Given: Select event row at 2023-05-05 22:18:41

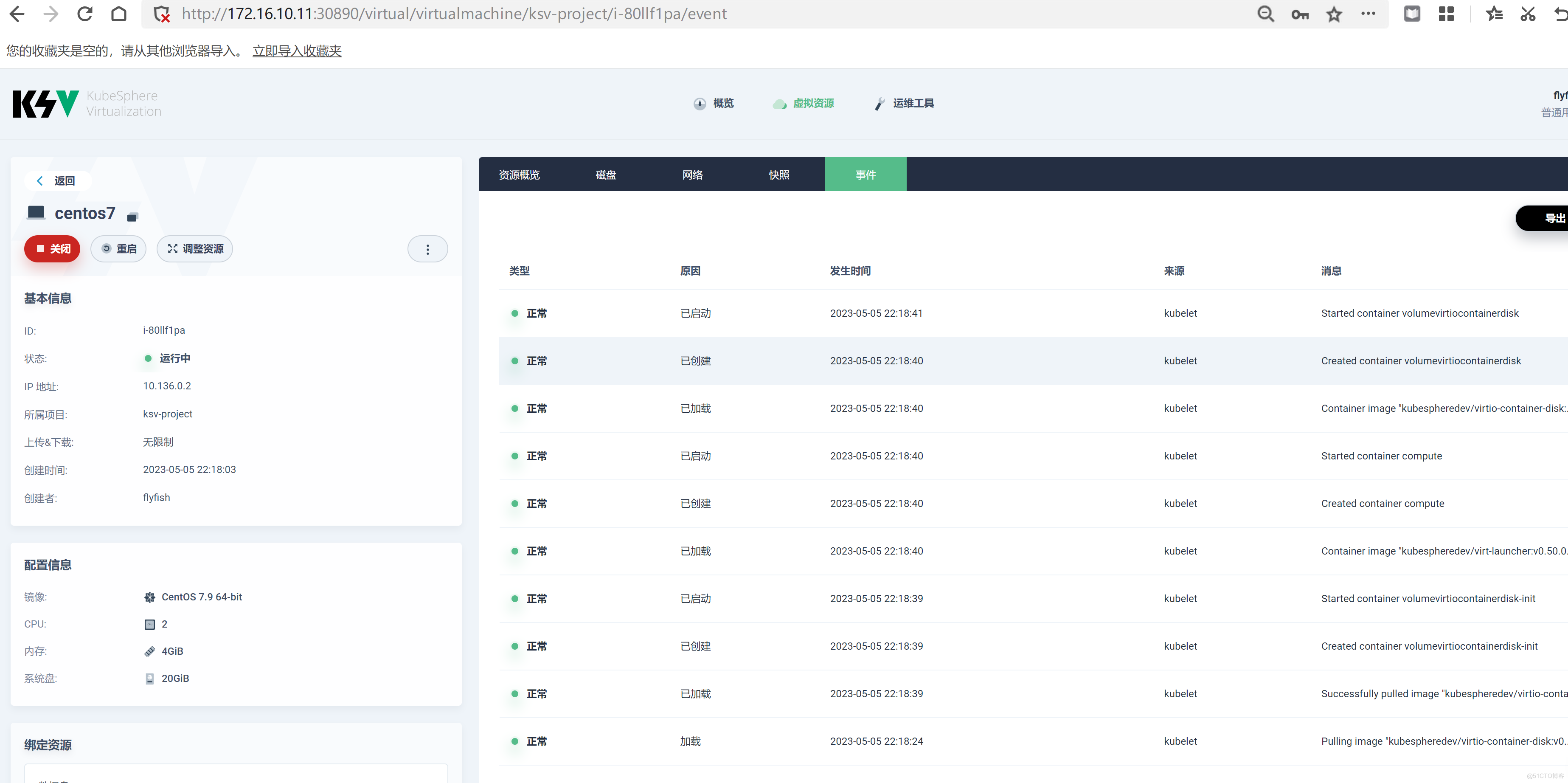Looking at the screenshot, I should [1034, 313].
